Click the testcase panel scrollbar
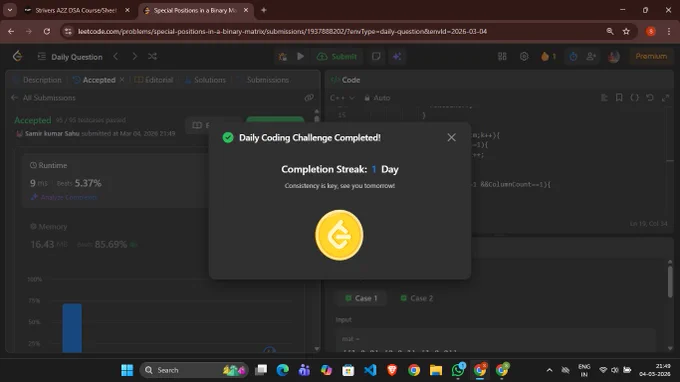Image resolution: width=680 pixels, height=382 pixels. click(670, 281)
